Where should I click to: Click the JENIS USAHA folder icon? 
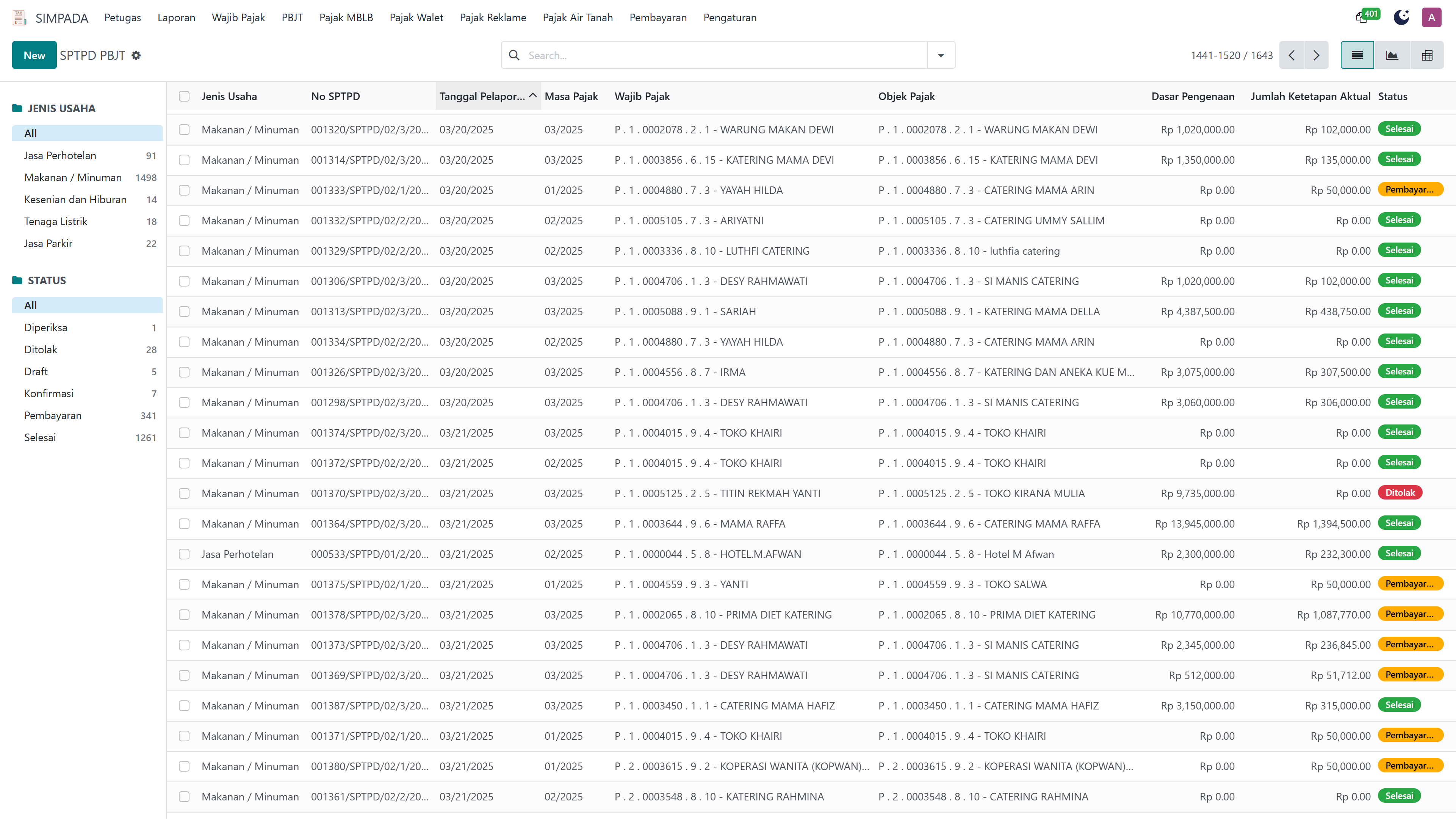(x=17, y=108)
